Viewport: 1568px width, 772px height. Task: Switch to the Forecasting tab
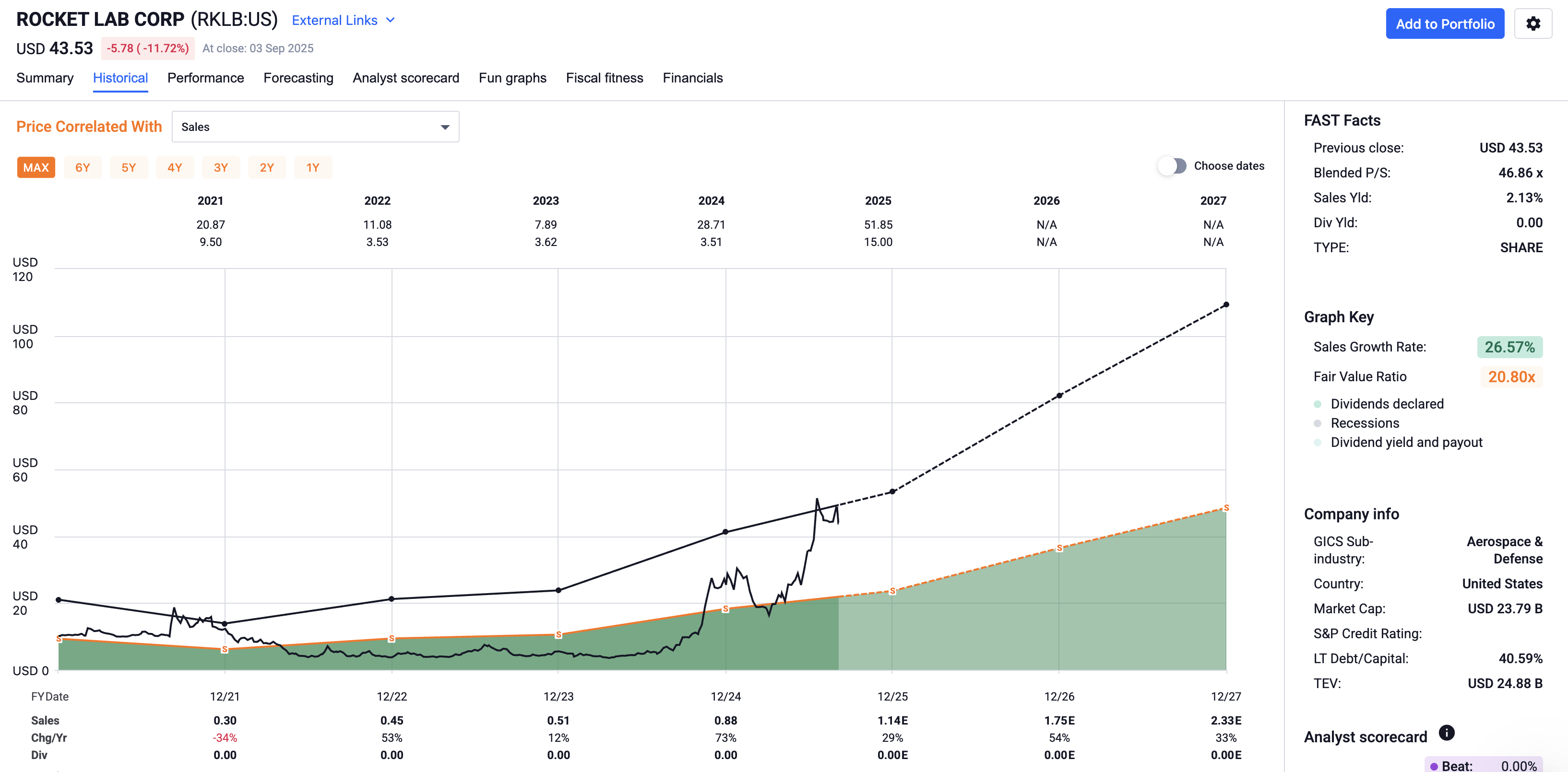[x=298, y=78]
